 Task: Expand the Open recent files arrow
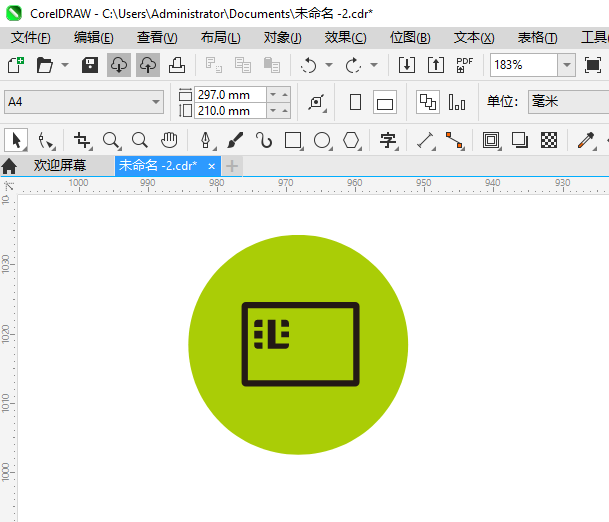tap(65, 65)
